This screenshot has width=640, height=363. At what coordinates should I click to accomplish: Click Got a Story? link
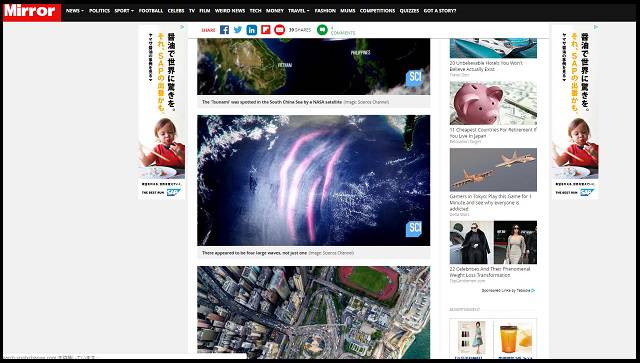[440, 11]
